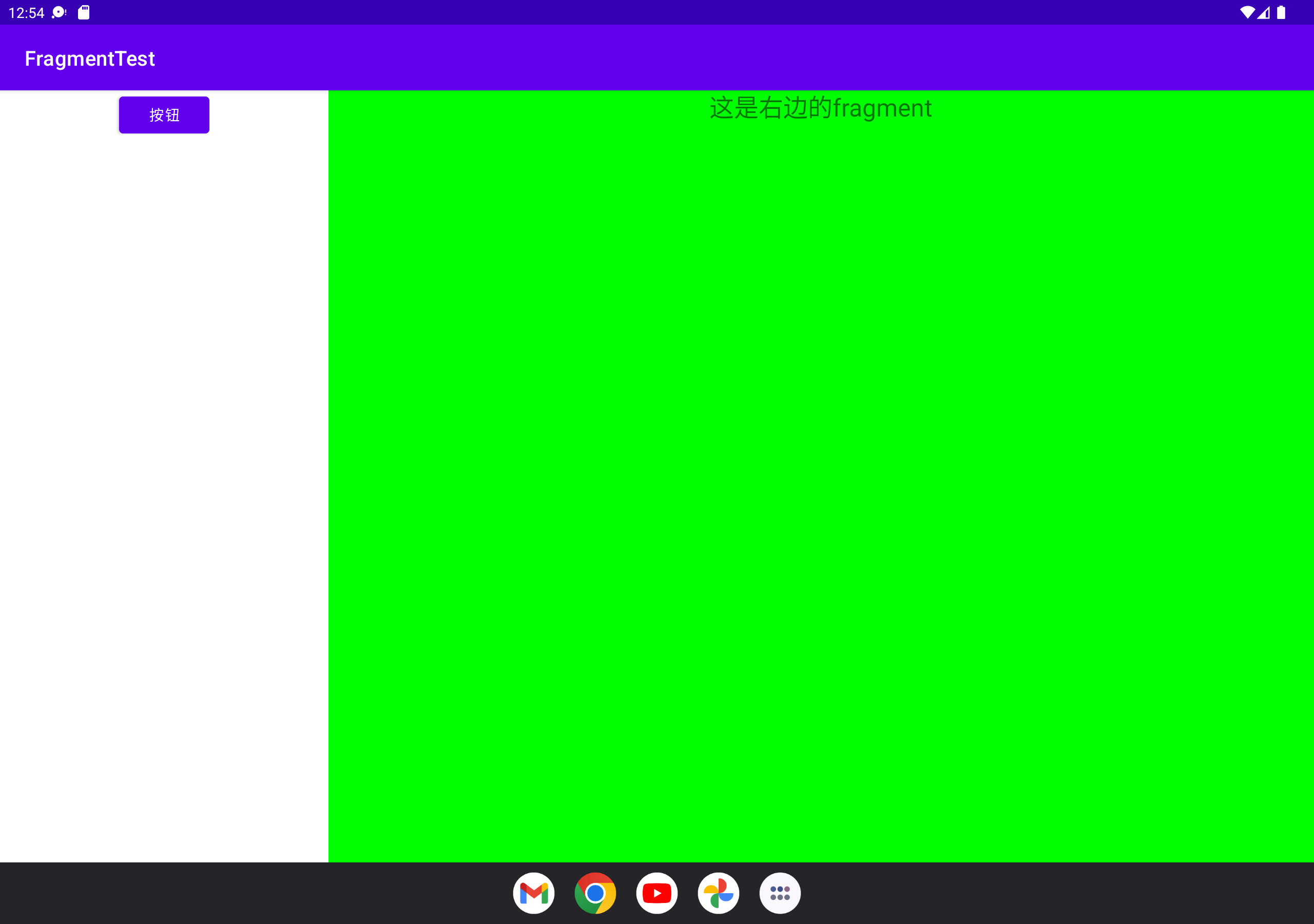Open the YouTube app icon
This screenshot has height=924, width=1314.
pyautogui.click(x=656, y=893)
